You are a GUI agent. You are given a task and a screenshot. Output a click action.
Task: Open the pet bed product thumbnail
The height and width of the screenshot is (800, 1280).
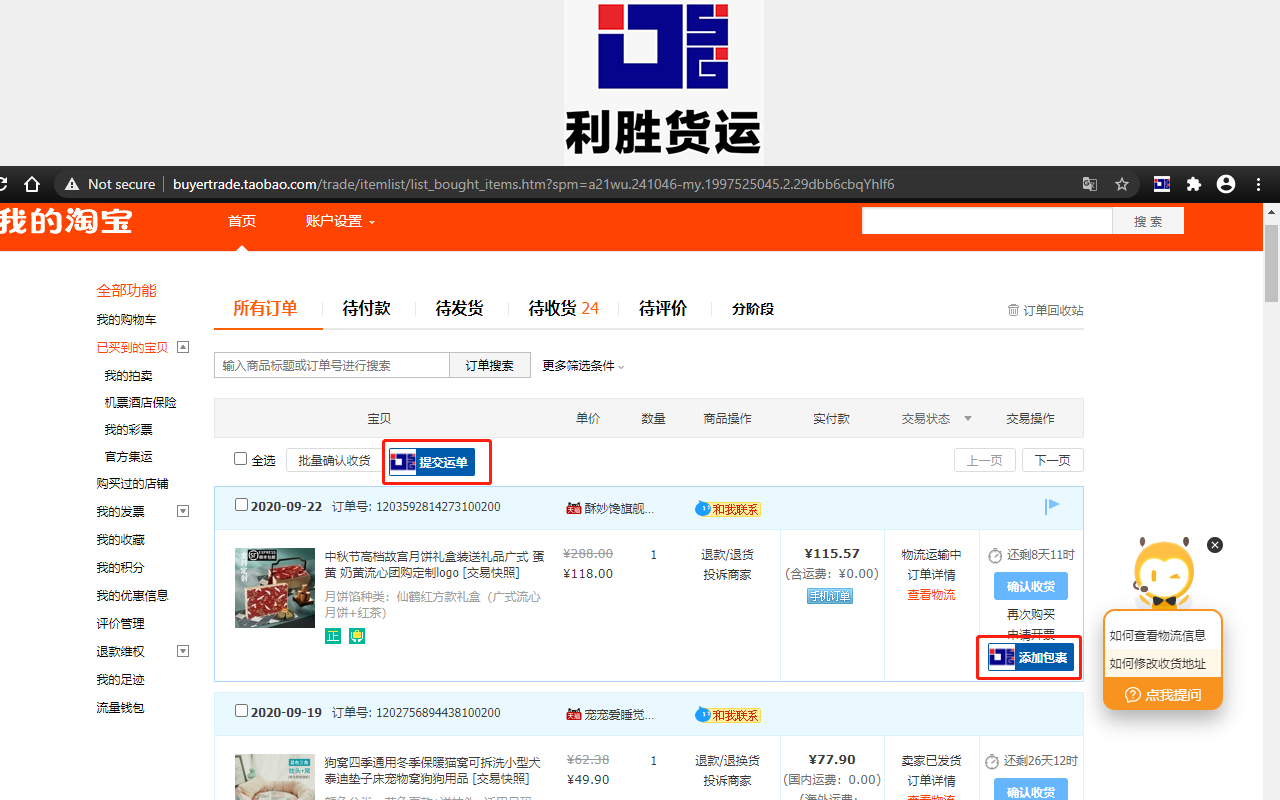275,777
